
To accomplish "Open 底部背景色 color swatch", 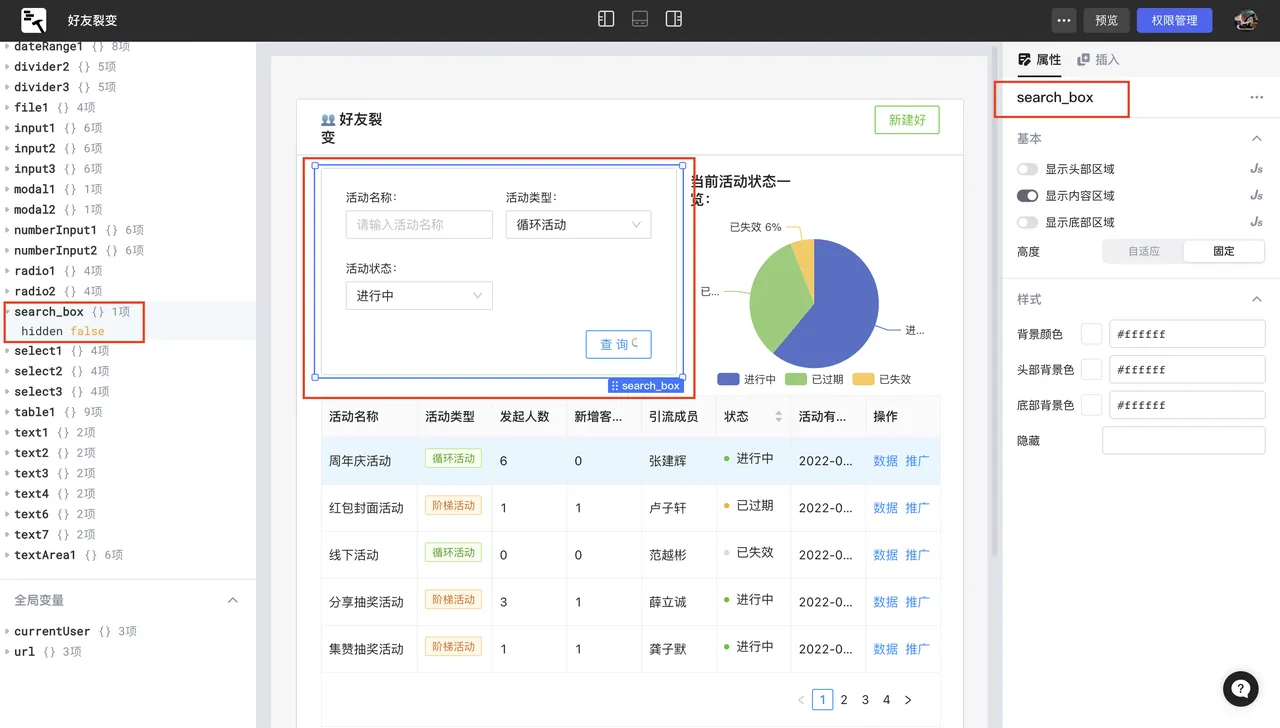I will point(1092,405).
